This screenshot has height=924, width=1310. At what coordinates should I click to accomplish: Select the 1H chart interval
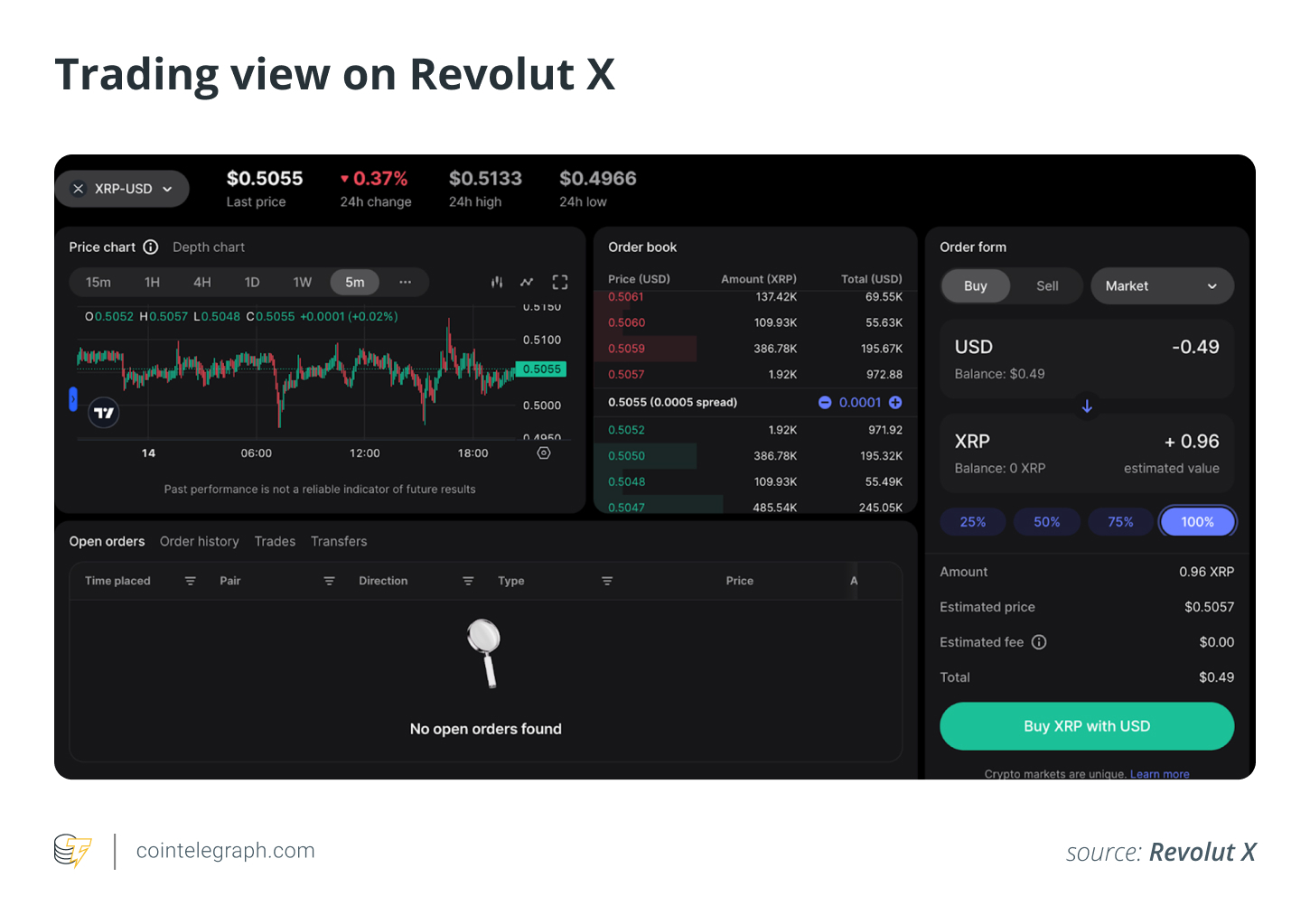[152, 282]
